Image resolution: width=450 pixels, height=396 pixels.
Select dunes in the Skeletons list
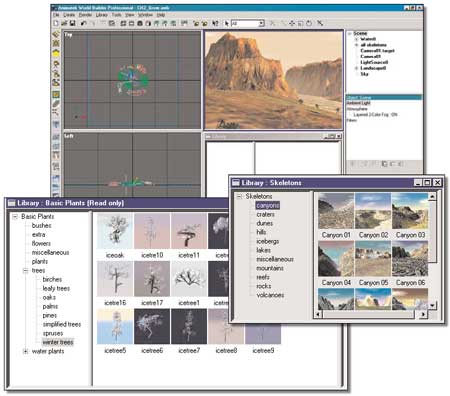coord(265,223)
